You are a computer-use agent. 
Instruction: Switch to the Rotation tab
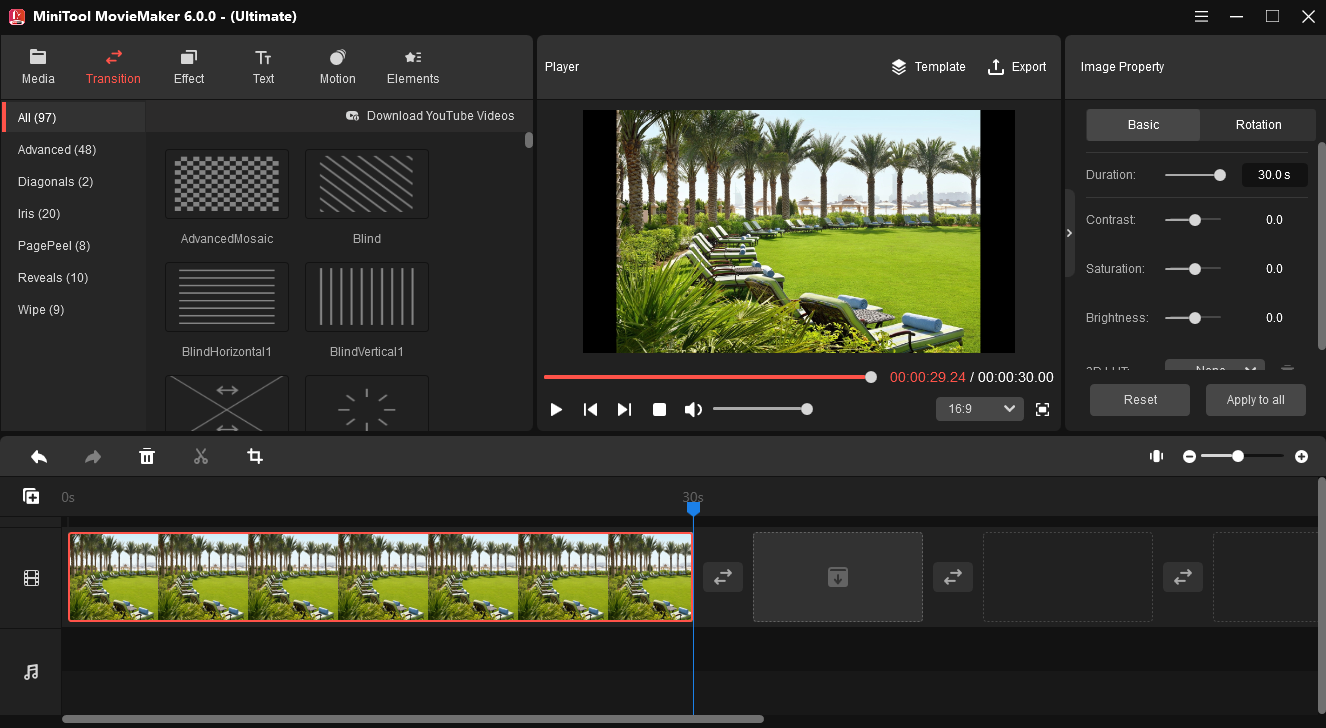[x=1258, y=125]
